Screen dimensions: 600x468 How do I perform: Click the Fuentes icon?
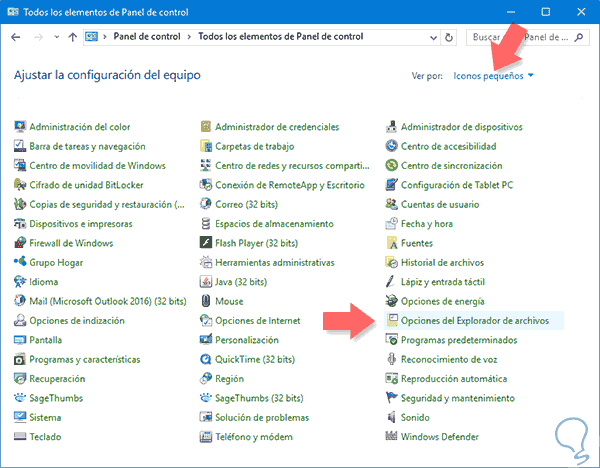(x=391, y=243)
